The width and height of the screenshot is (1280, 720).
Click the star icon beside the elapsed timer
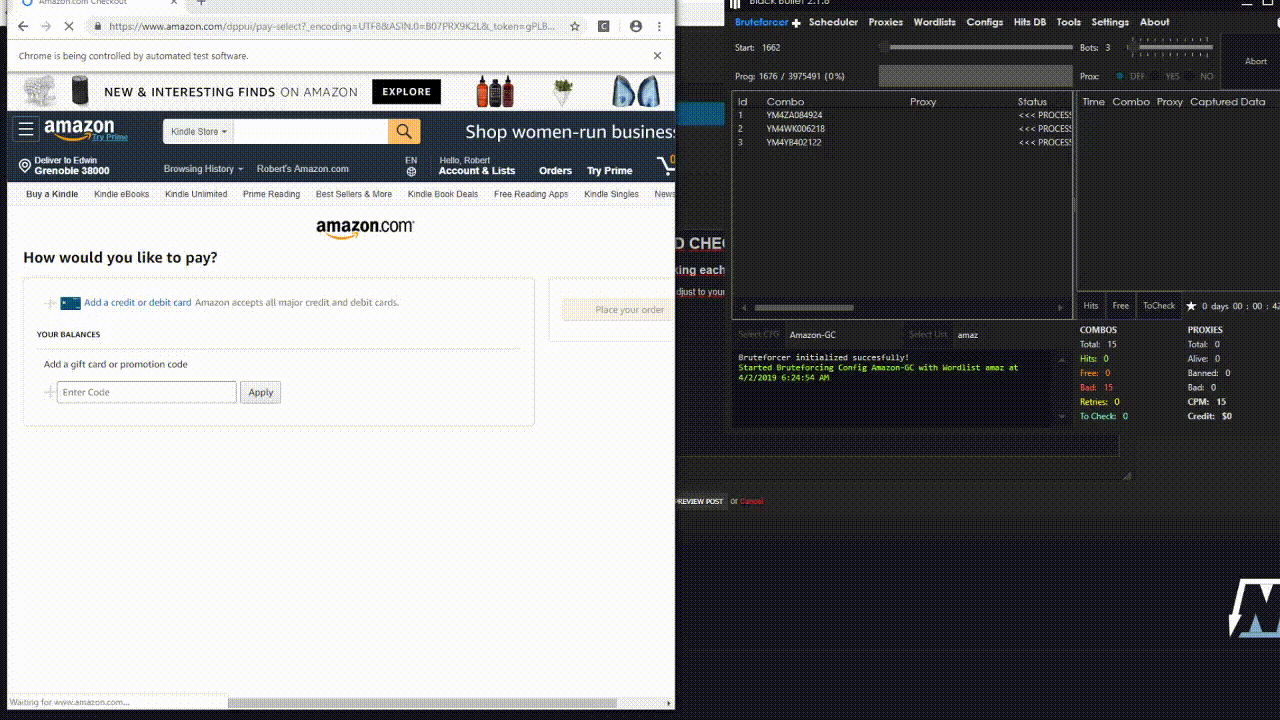pyautogui.click(x=1191, y=306)
